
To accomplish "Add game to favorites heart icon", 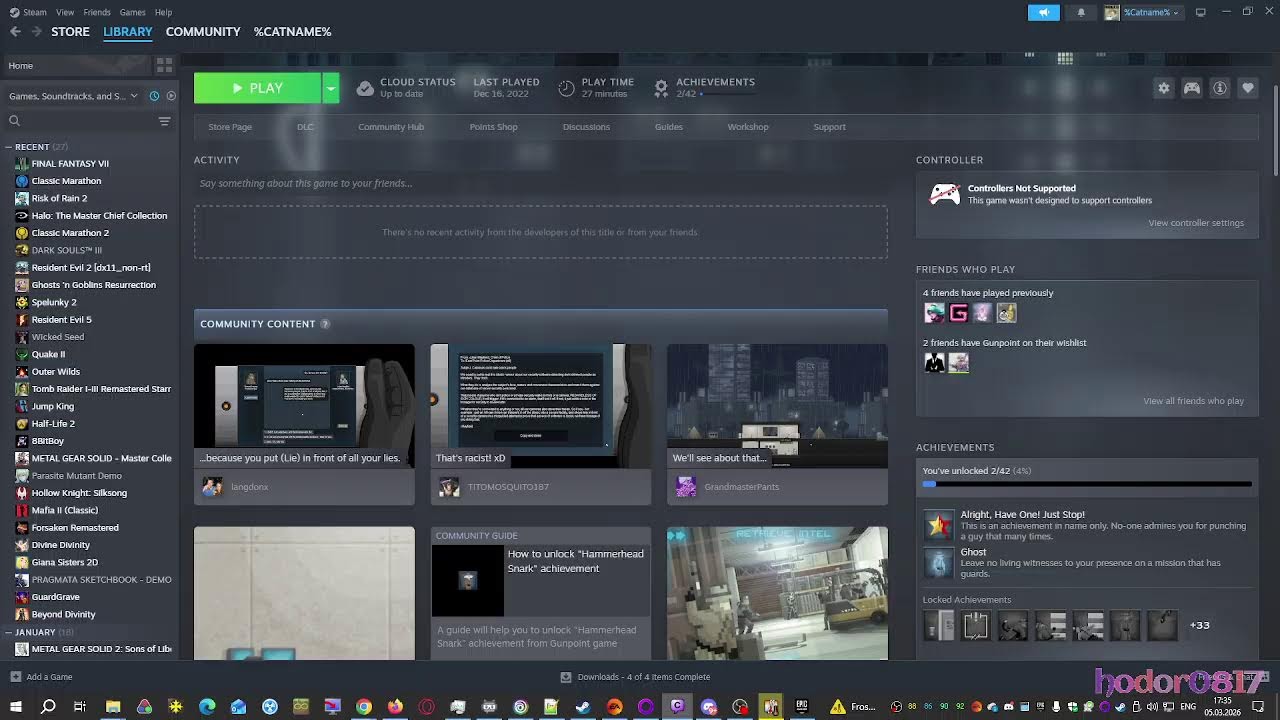I will (1248, 88).
